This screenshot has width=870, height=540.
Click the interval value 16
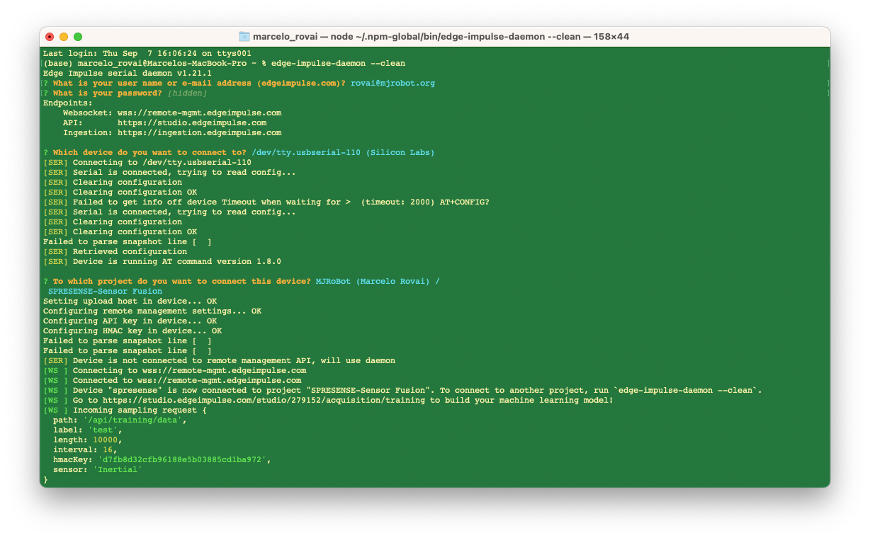coord(108,450)
